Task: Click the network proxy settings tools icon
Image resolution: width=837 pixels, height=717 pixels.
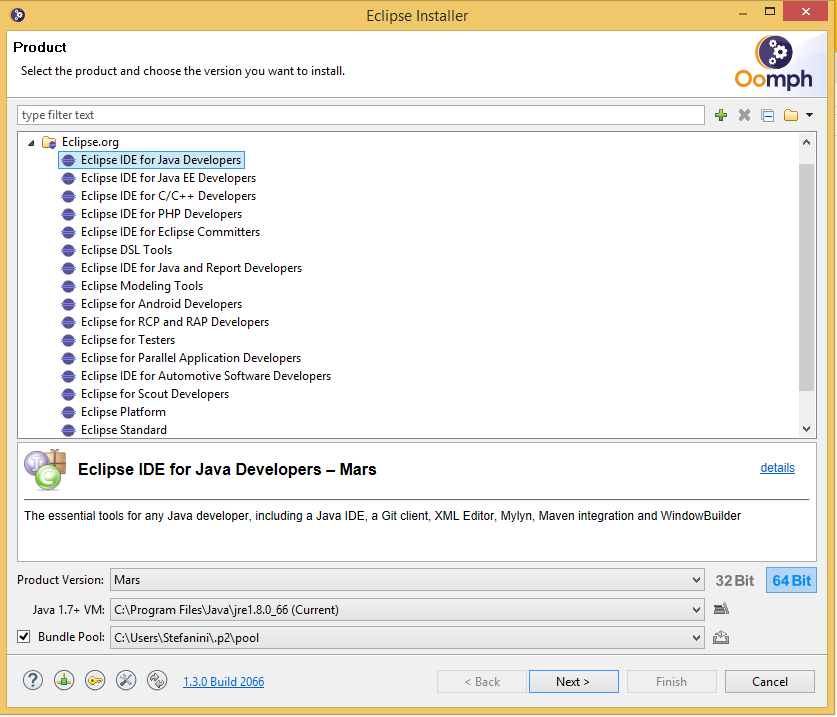Action: [x=126, y=681]
